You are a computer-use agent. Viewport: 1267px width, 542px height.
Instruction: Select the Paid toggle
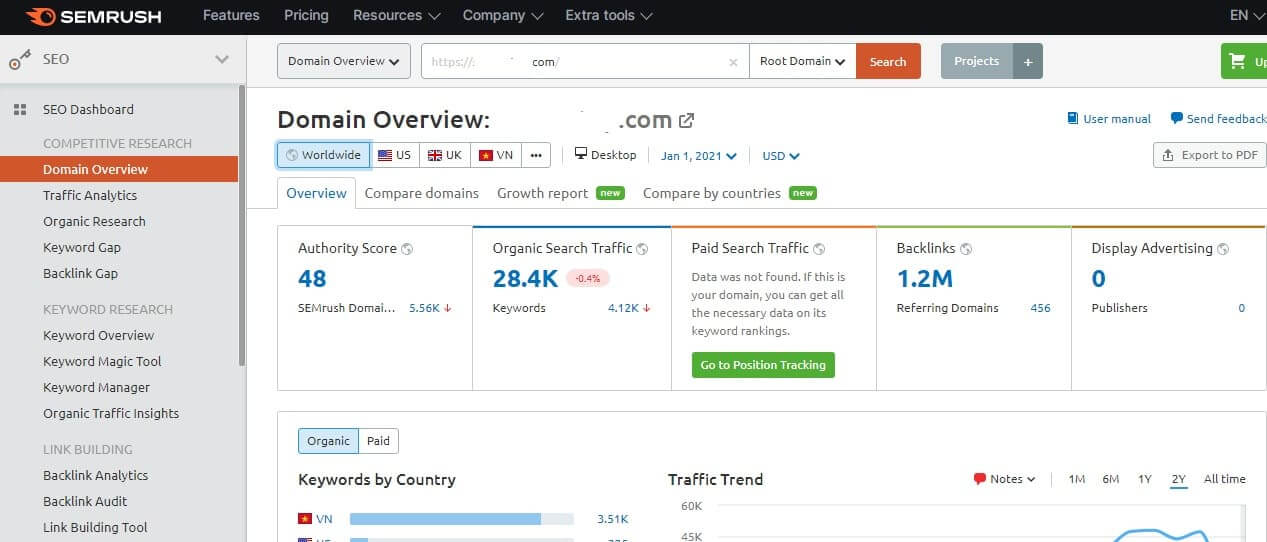[x=378, y=441]
